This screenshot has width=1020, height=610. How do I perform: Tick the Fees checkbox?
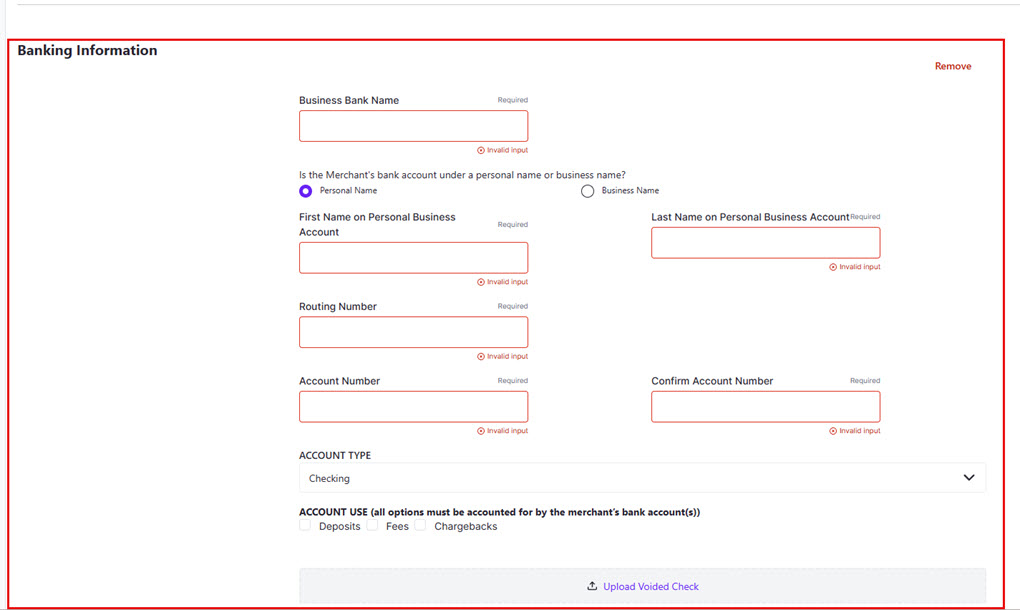pyautogui.click(x=372, y=525)
